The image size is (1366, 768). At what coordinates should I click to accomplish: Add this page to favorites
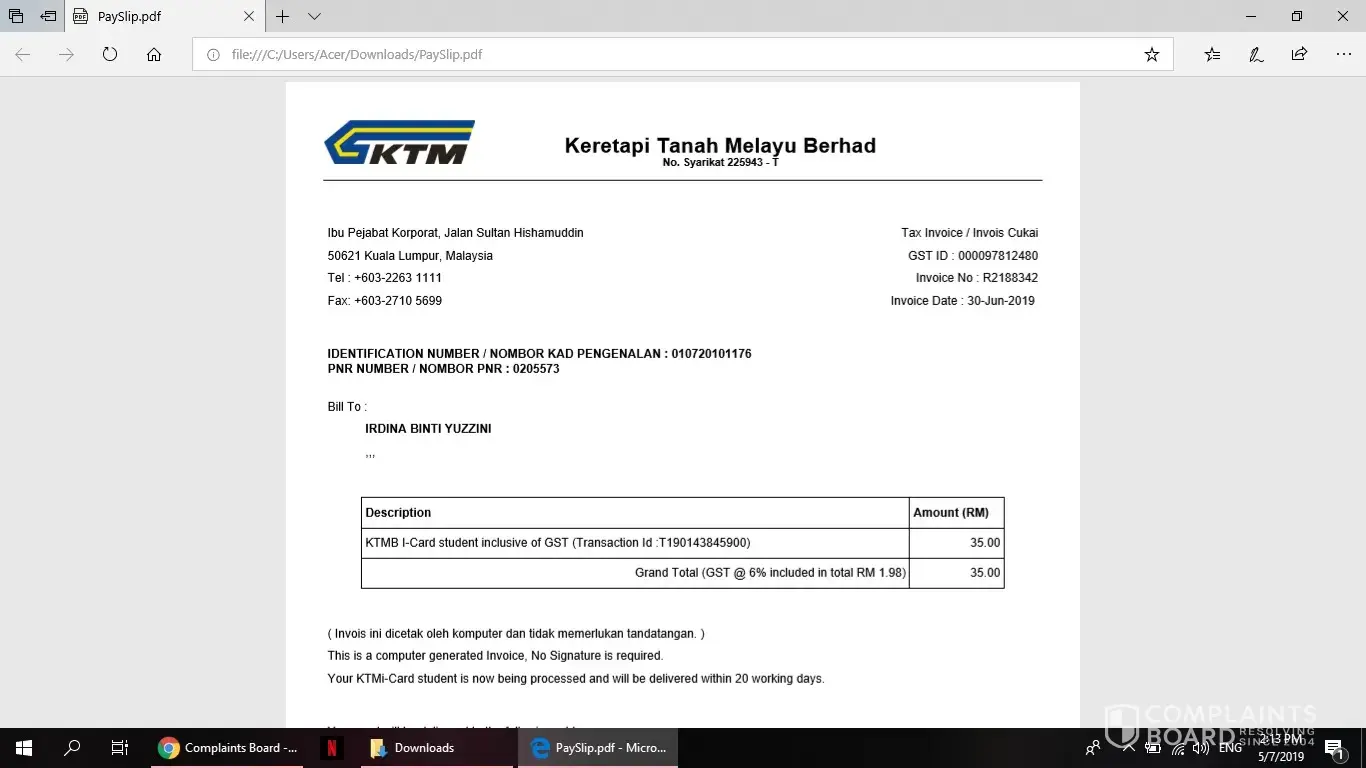point(1152,54)
